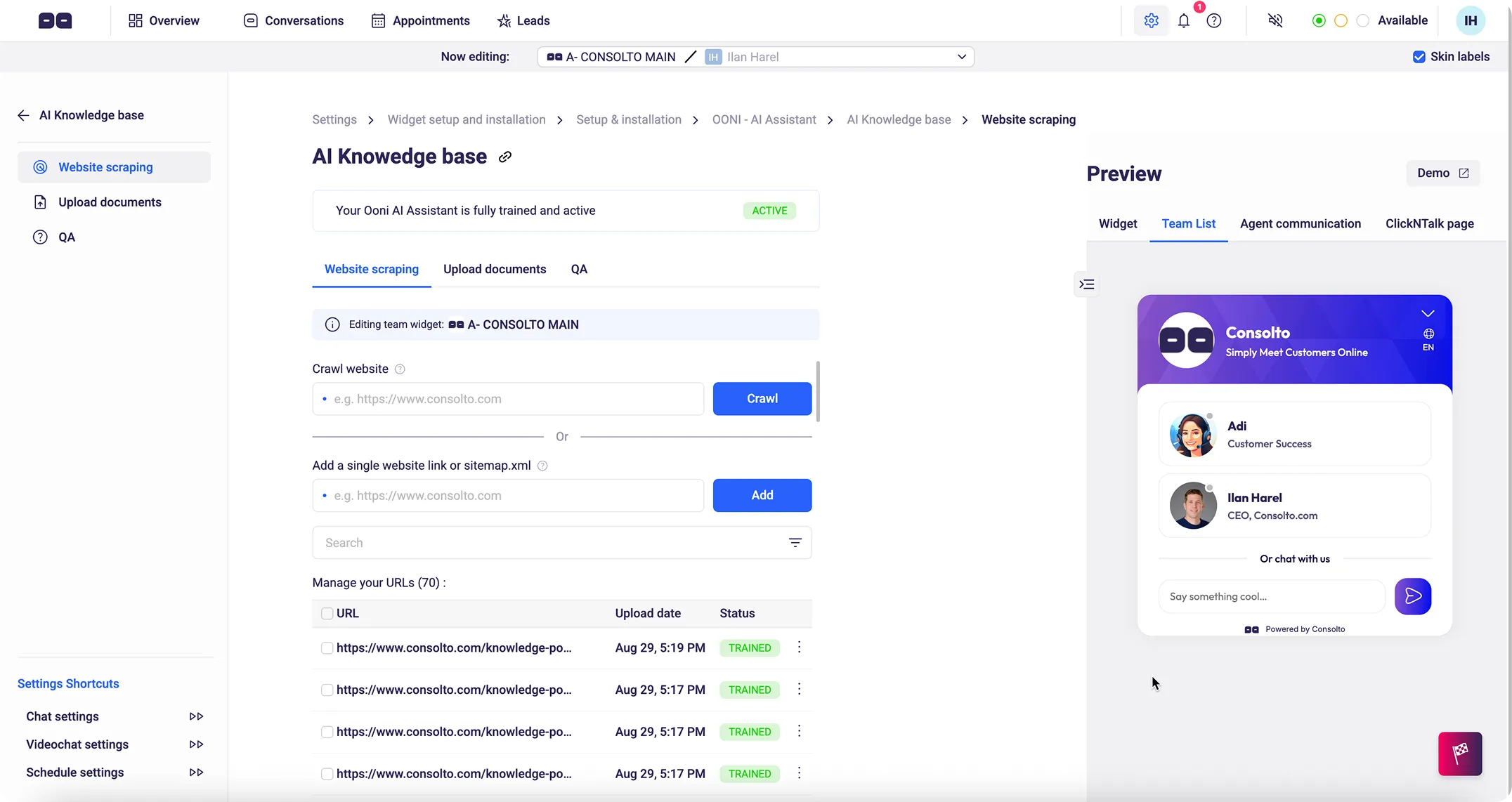Select Website scraping in left sidebar
This screenshot has width=1512, height=802.
click(x=114, y=167)
